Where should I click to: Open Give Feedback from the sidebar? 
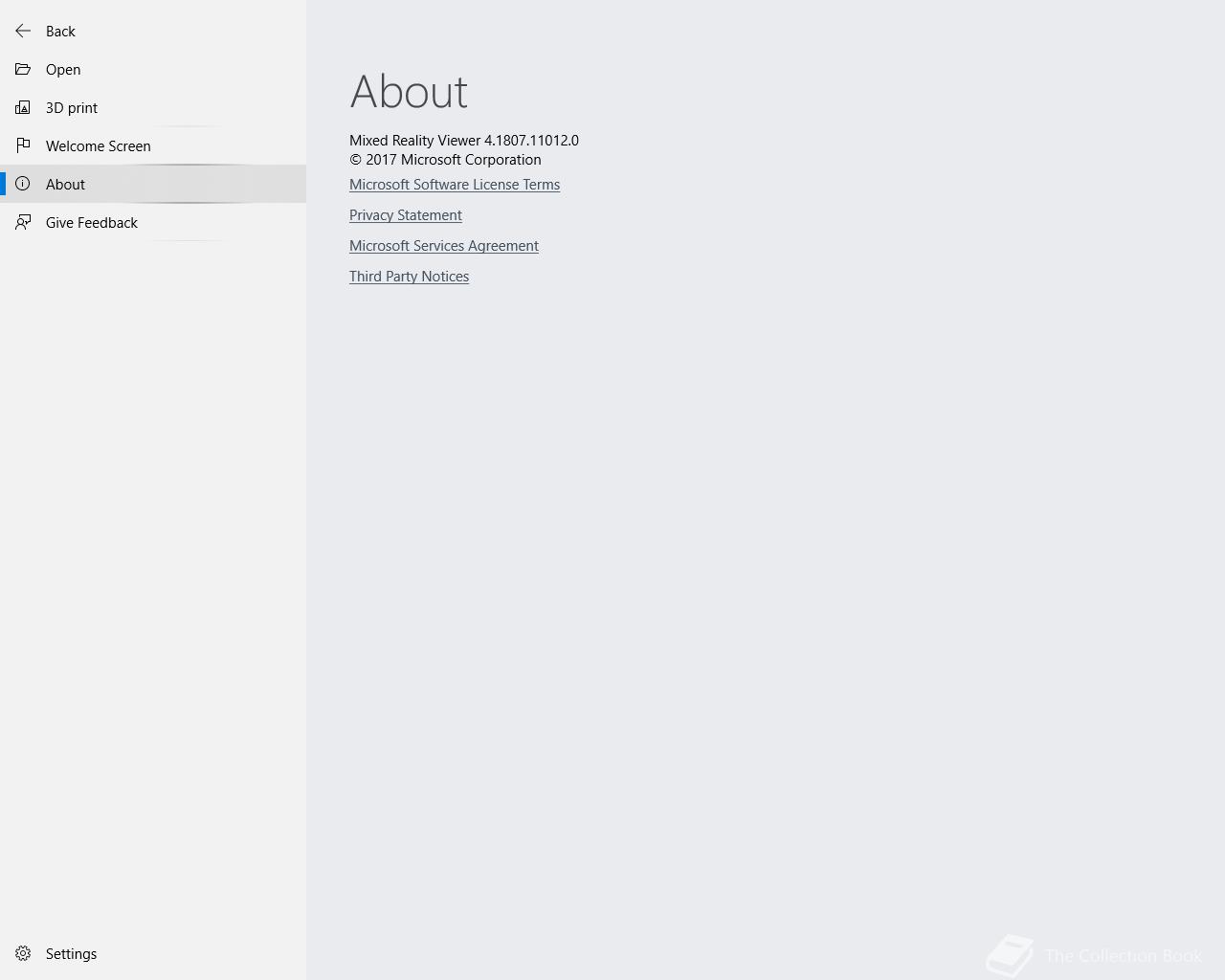[x=153, y=222]
